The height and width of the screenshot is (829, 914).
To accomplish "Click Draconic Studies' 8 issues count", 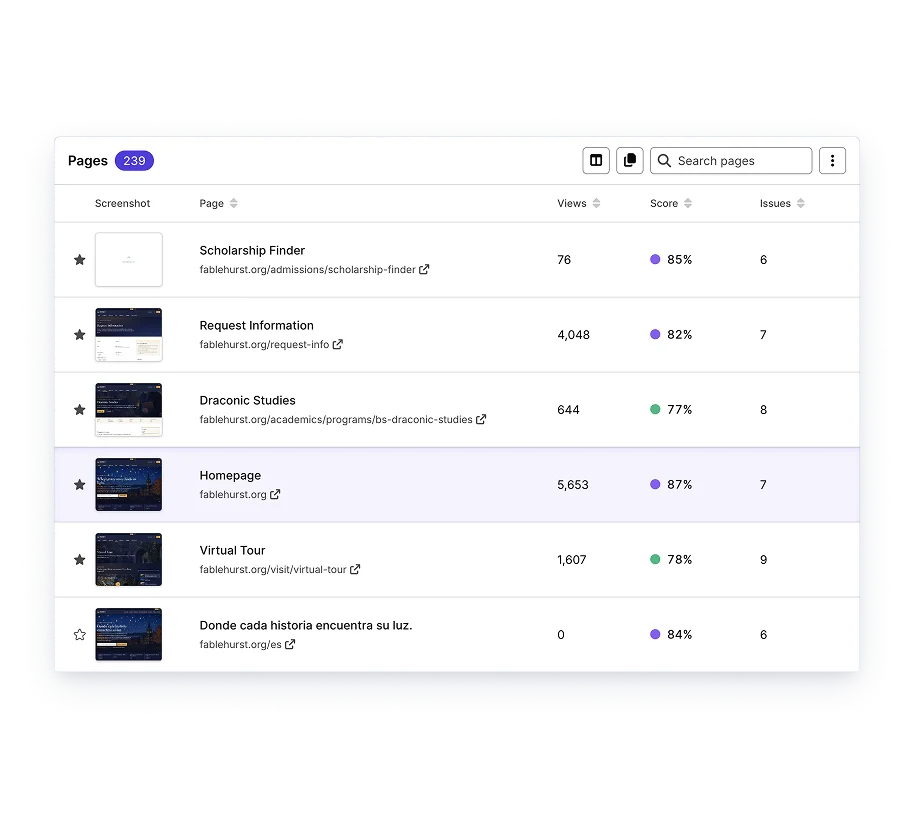I will pos(764,409).
